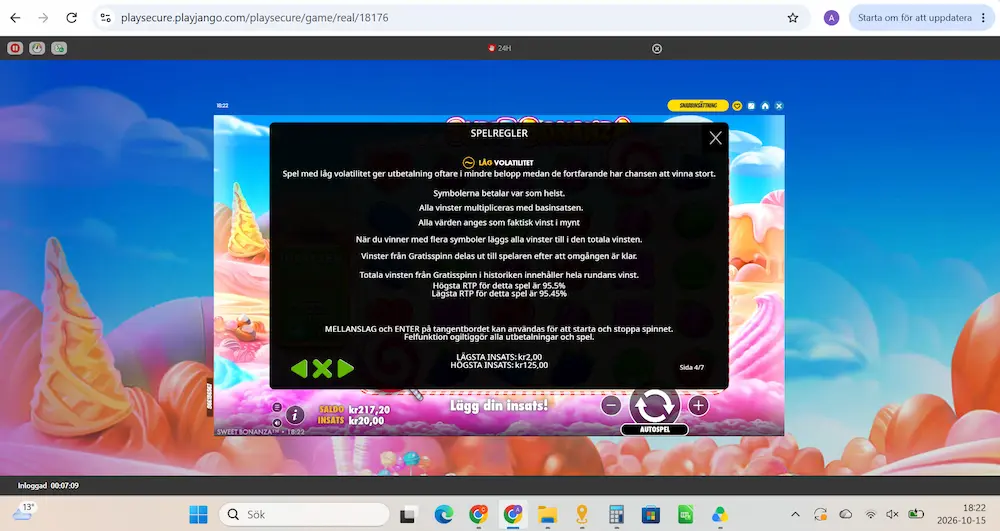Reload the browser page
The height and width of the screenshot is (531, 1000).
tap(71, 18)
